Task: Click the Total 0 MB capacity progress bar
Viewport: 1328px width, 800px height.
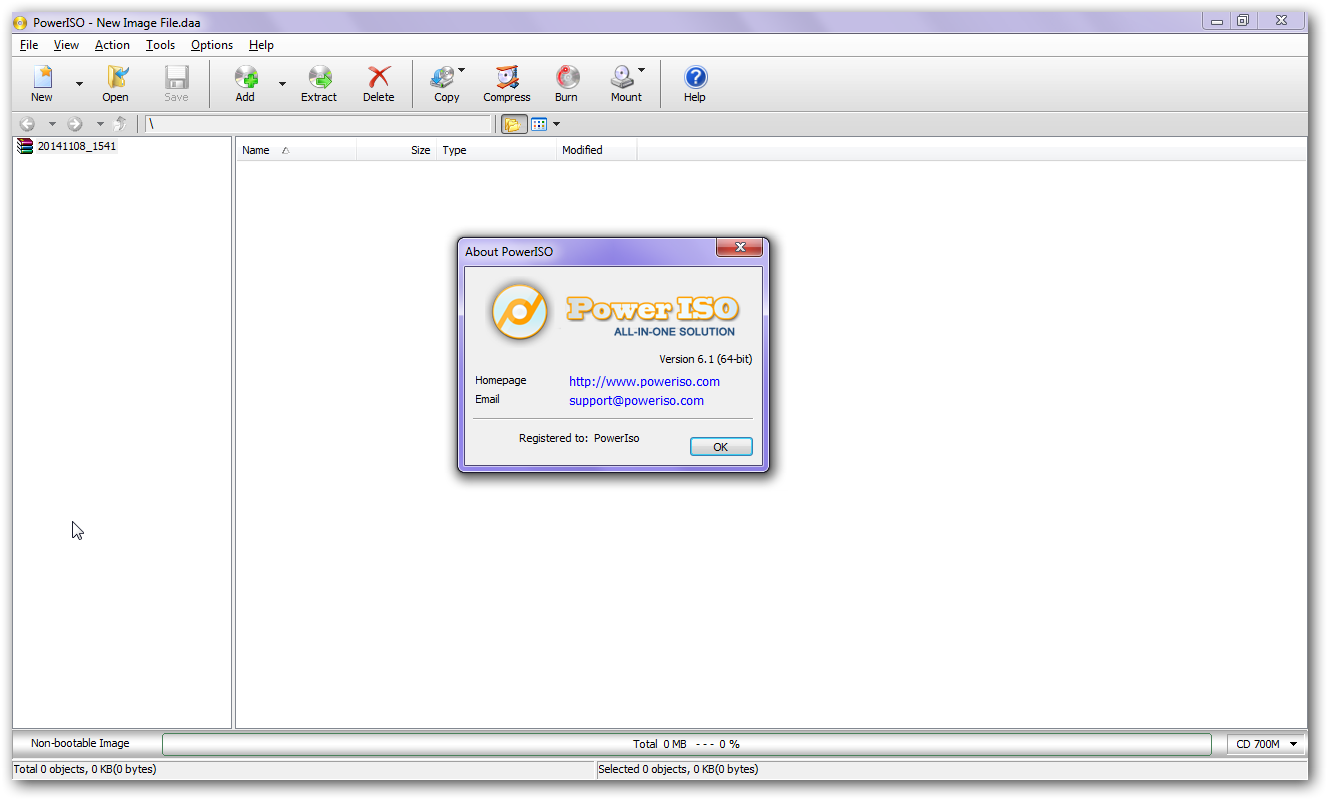Action: click(x=686, y=744)
